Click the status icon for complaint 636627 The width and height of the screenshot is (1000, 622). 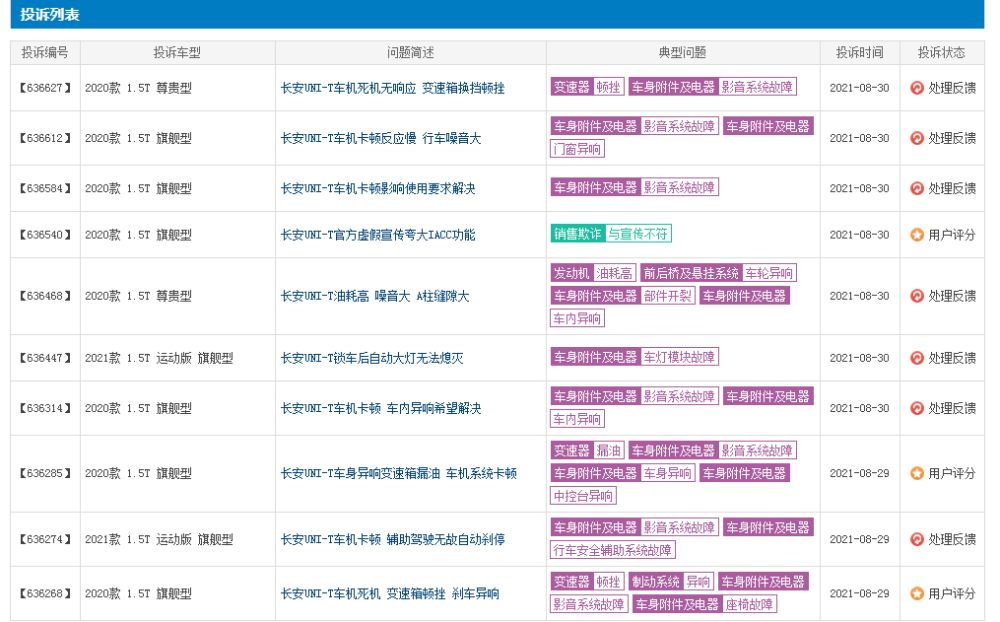pyautogui.click(x=916, y=88)
